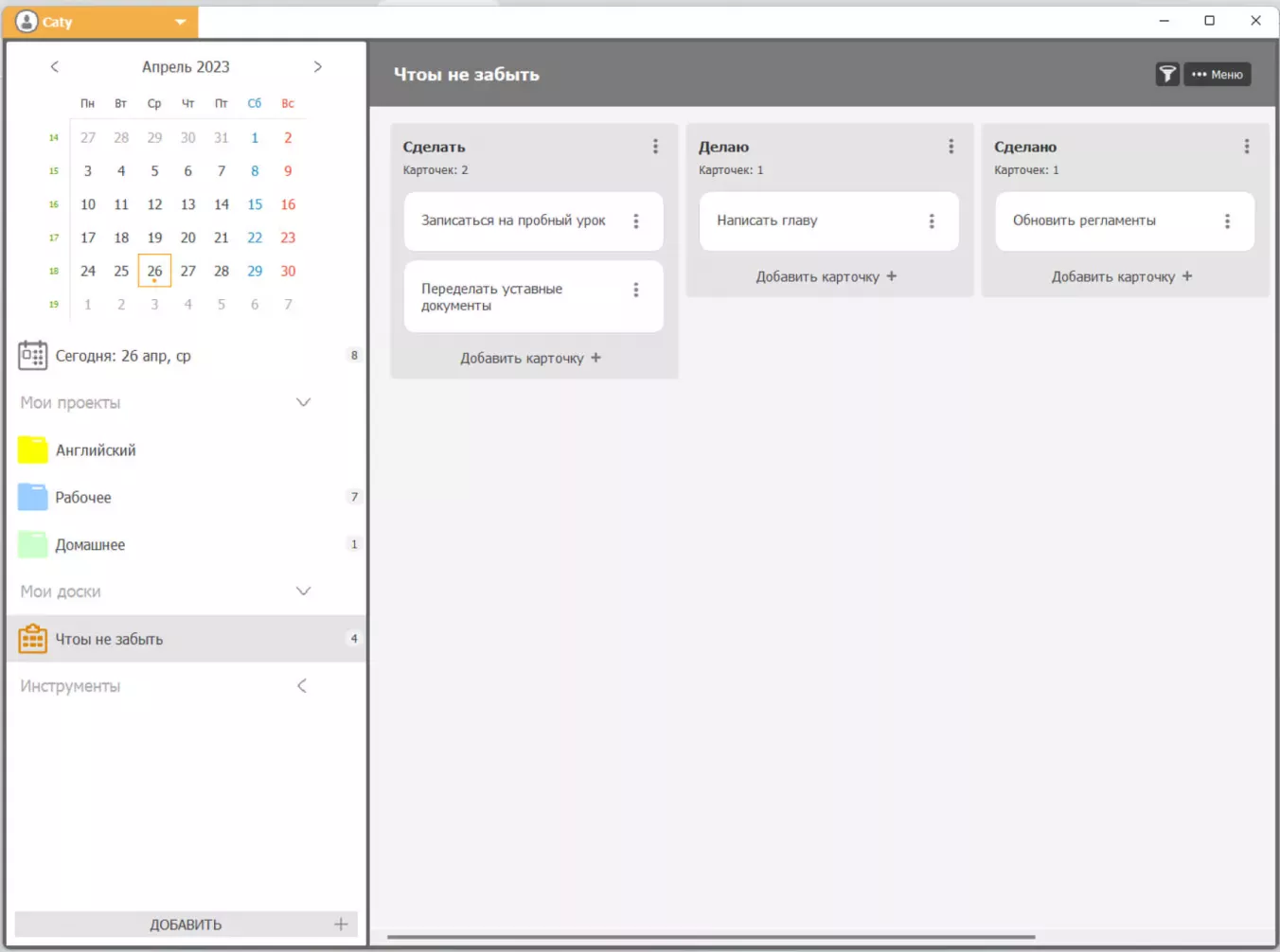Select week number 16 in calendar
The image size is (1280, 952).
pyautogui.click(x=54, y=204)
